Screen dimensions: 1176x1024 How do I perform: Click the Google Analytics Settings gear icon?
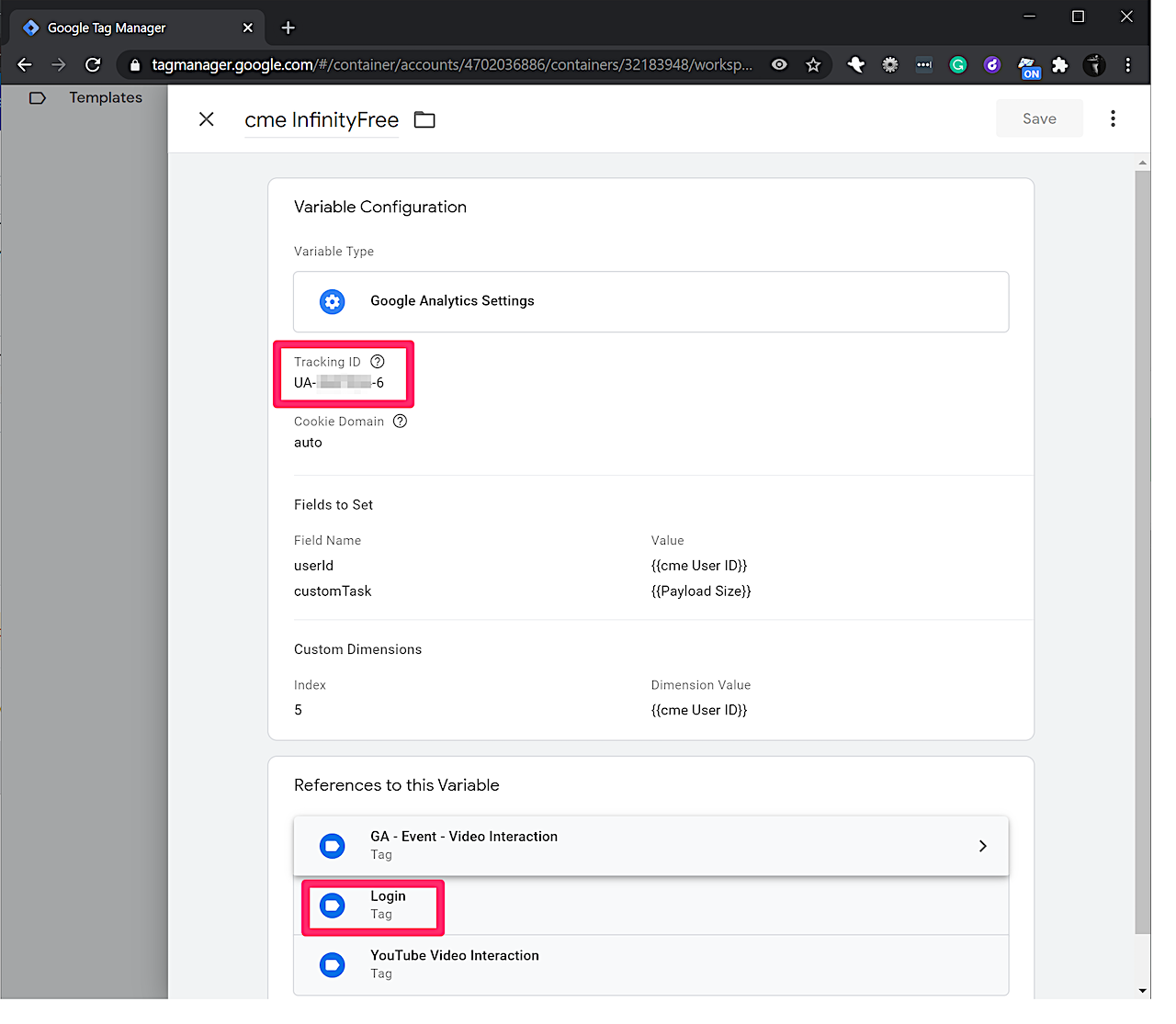pyautogui.click(x=333, y=301)
